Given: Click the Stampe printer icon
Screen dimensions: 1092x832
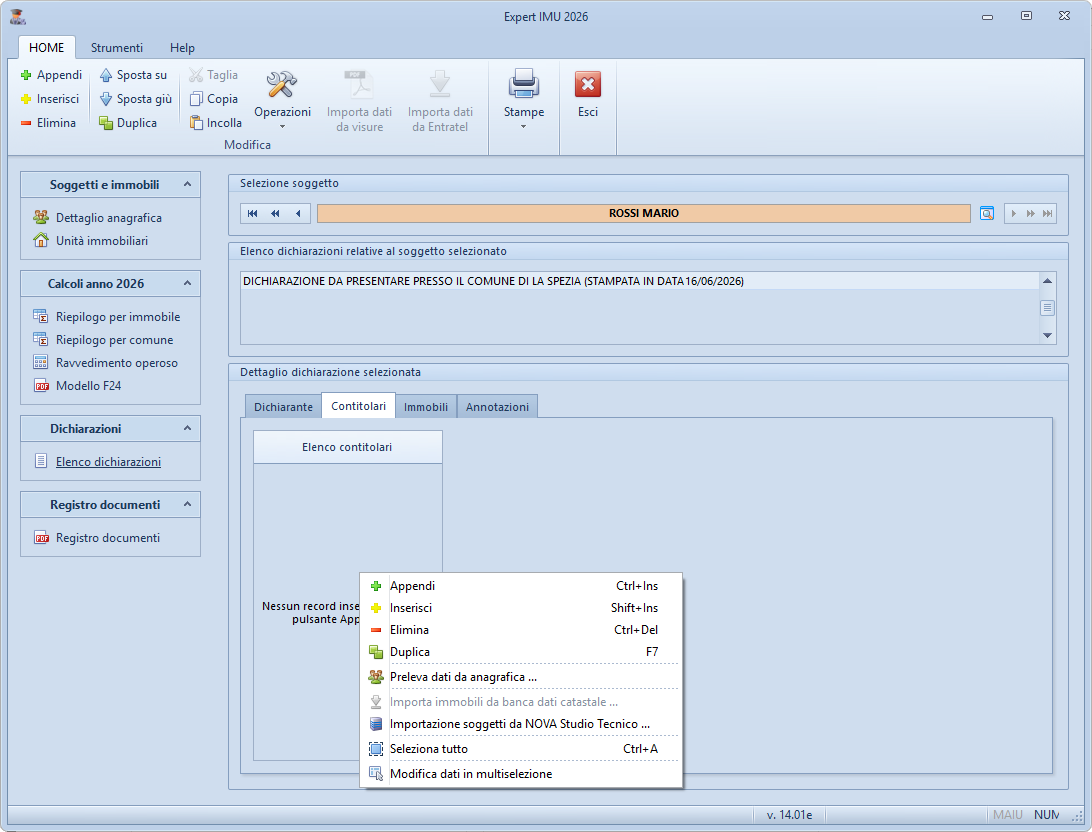Looking at the screenshot, I should pos(524,84).
